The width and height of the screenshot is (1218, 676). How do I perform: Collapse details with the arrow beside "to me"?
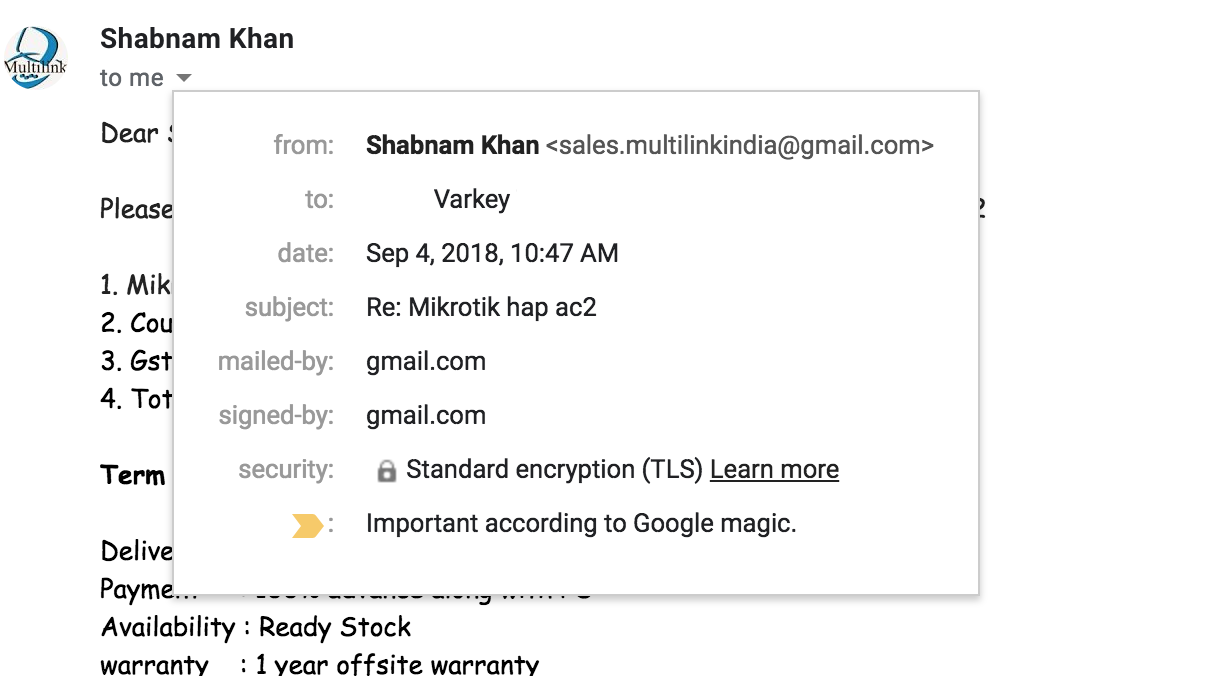(183, 78)
